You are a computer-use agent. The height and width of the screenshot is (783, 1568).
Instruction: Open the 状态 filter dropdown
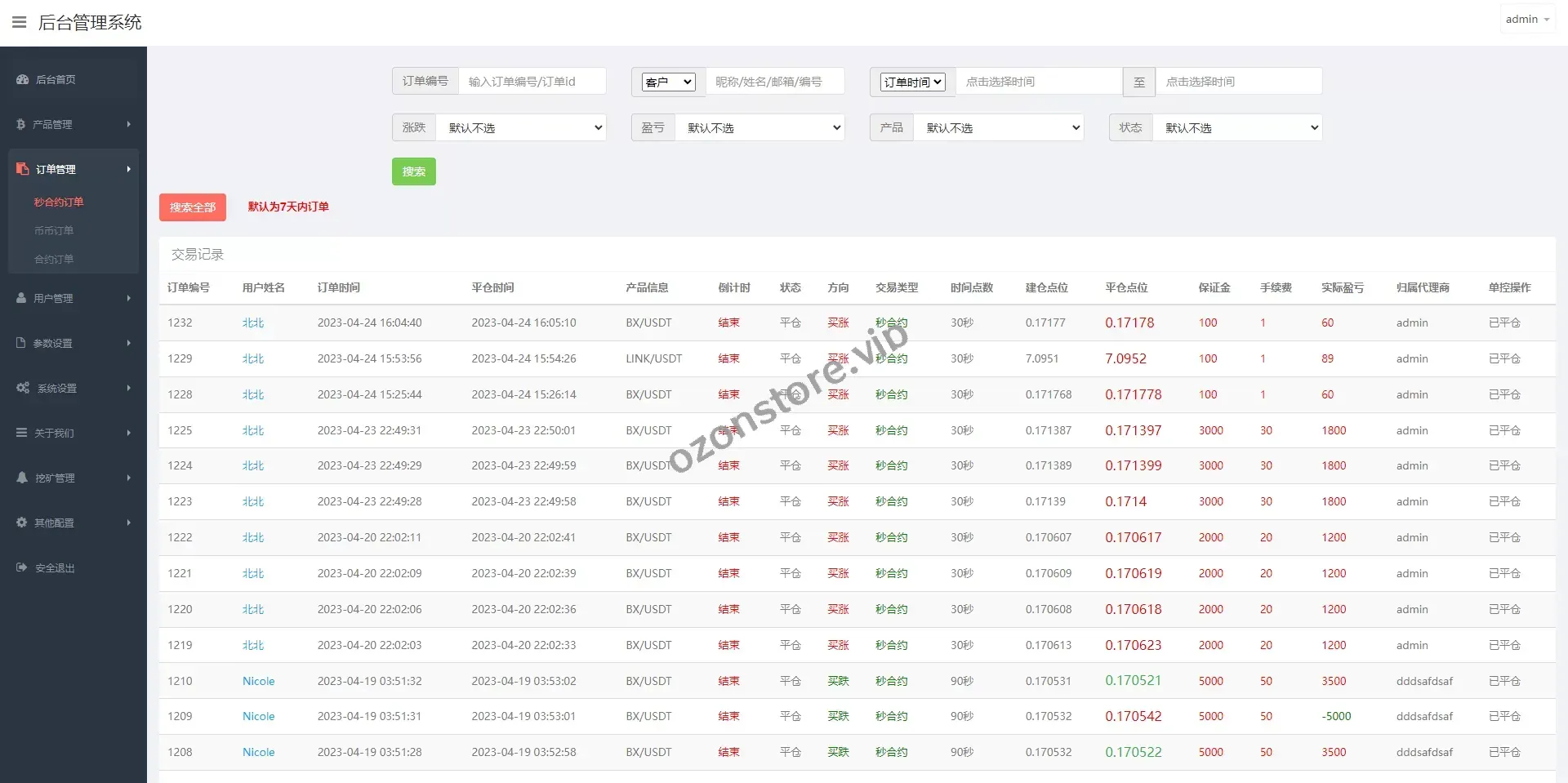pos(1237,127)
